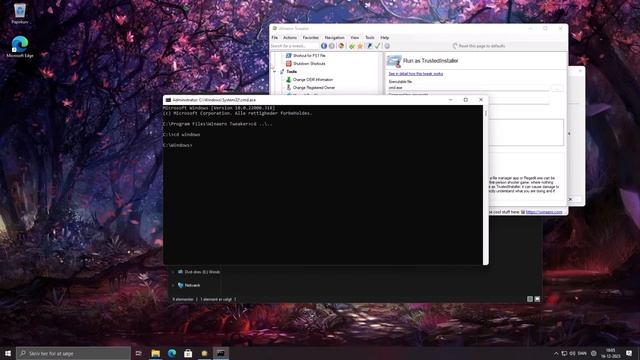This screenshot has height=360, width=640.
Task: Collapse the Tools tree category
Action: 274,71
